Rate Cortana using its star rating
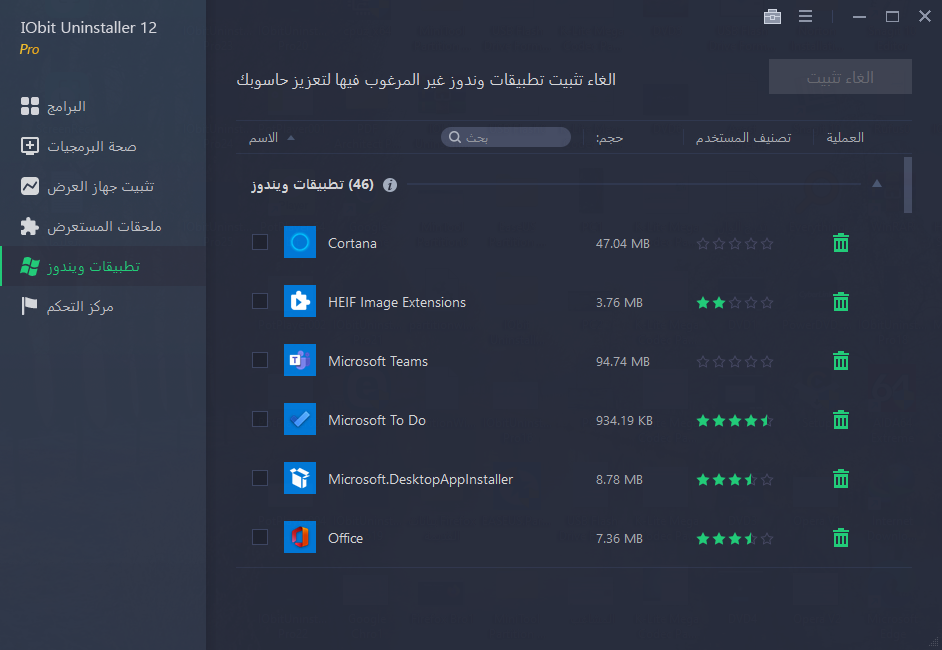The width and height of the screenshot is (942, 650). (734, 244)
